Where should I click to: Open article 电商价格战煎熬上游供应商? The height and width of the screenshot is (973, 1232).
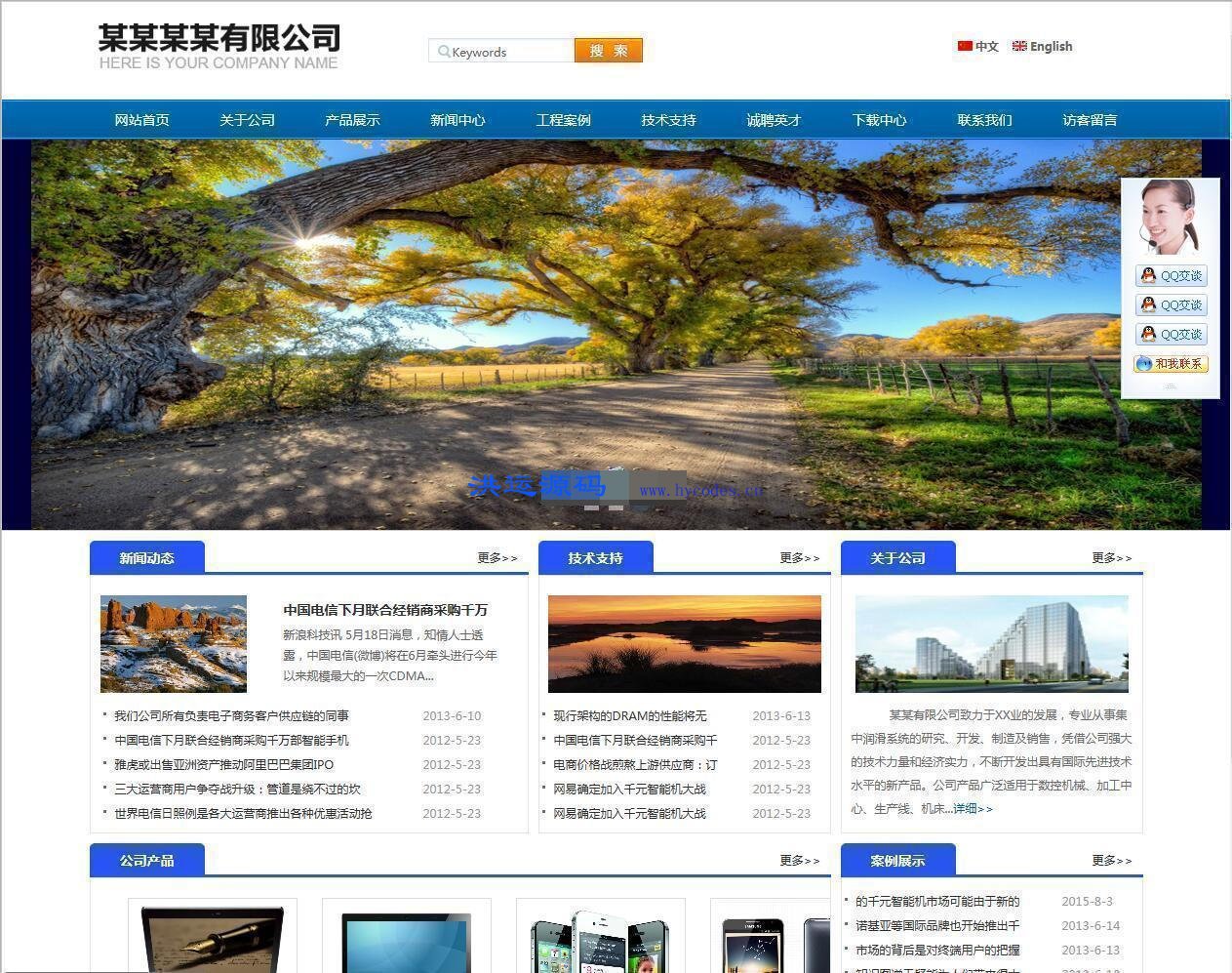[x=635, y=765]
